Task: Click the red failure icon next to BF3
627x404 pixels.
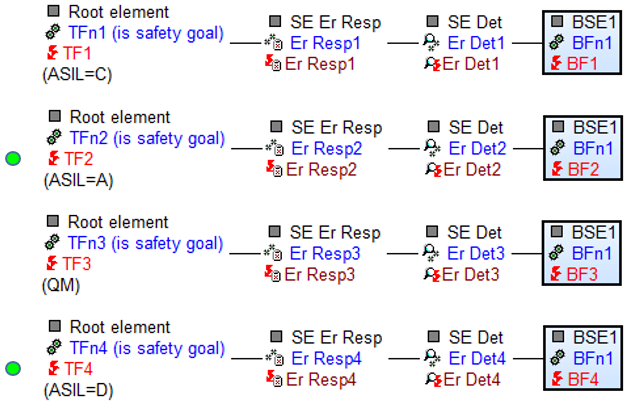Action: (x=556, y=274)
